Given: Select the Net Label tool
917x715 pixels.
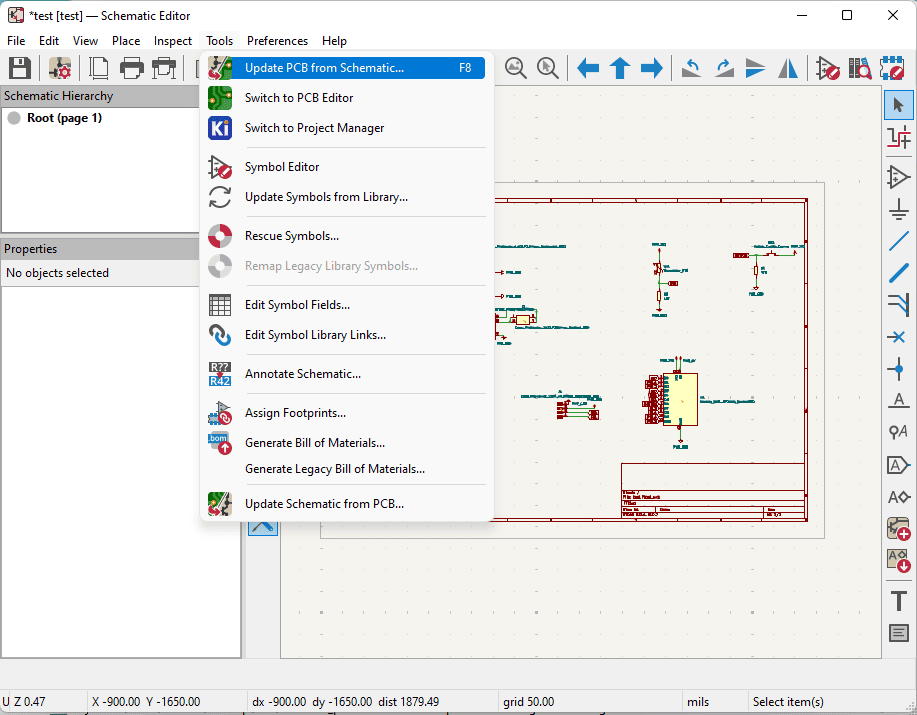Looking at the screenshot, I should pyautogui.click(x=898, y=400).
